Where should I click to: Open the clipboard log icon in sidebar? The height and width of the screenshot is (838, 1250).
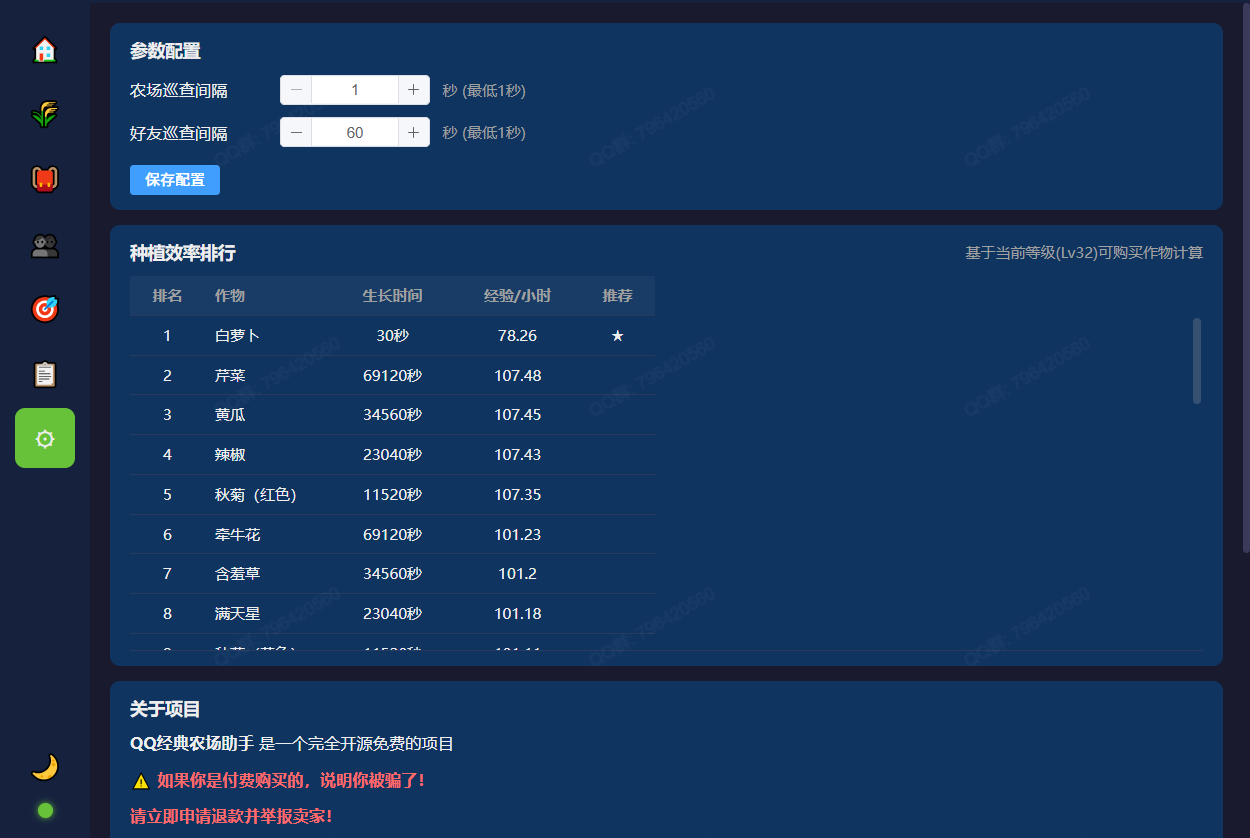tap(45, 374)
